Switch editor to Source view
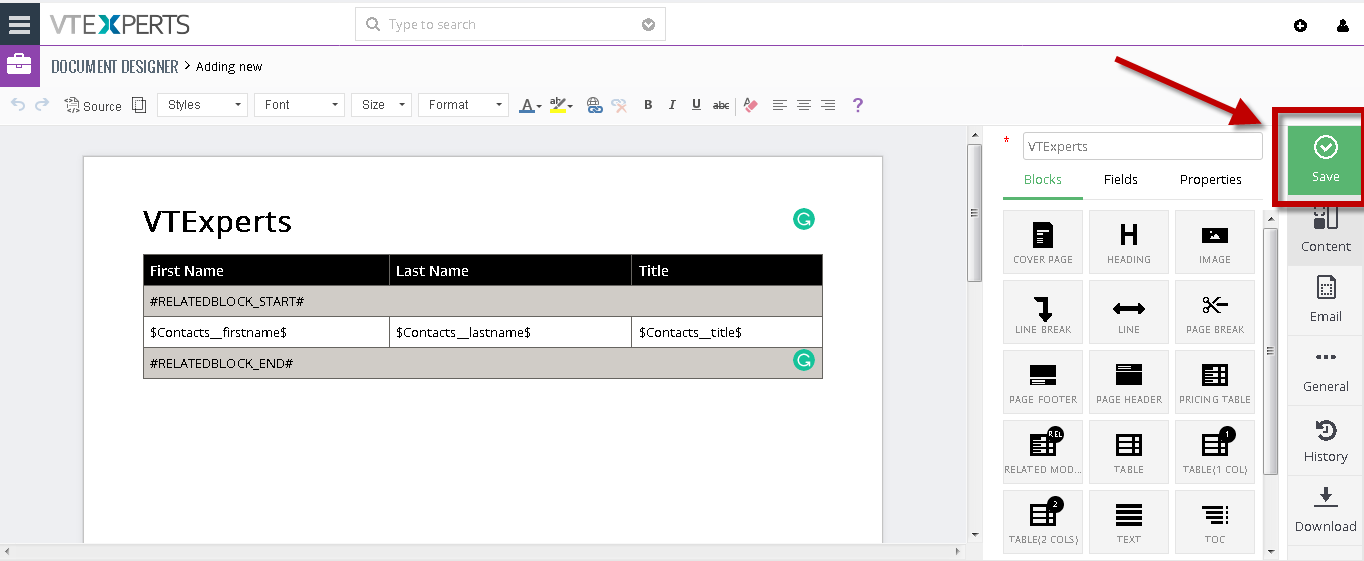 [93, 105]
